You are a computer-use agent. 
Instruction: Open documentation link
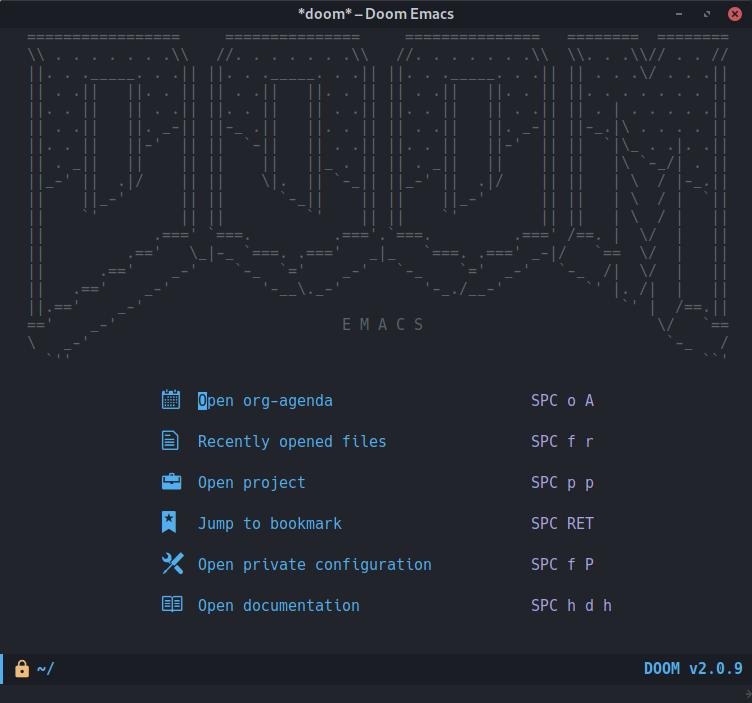click(279, 605)
